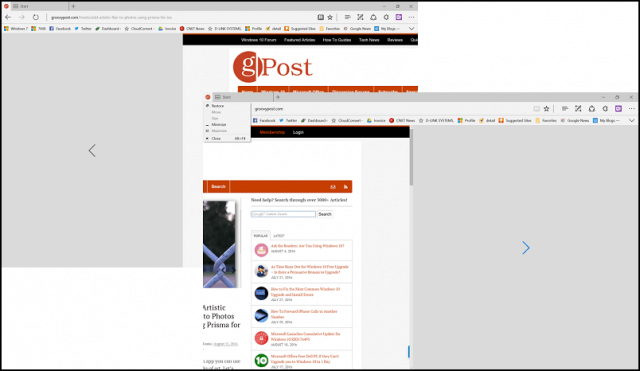Click the Share icon in the rear Edge window
Viewport: 640px width, 371px height.
point(373,17)
